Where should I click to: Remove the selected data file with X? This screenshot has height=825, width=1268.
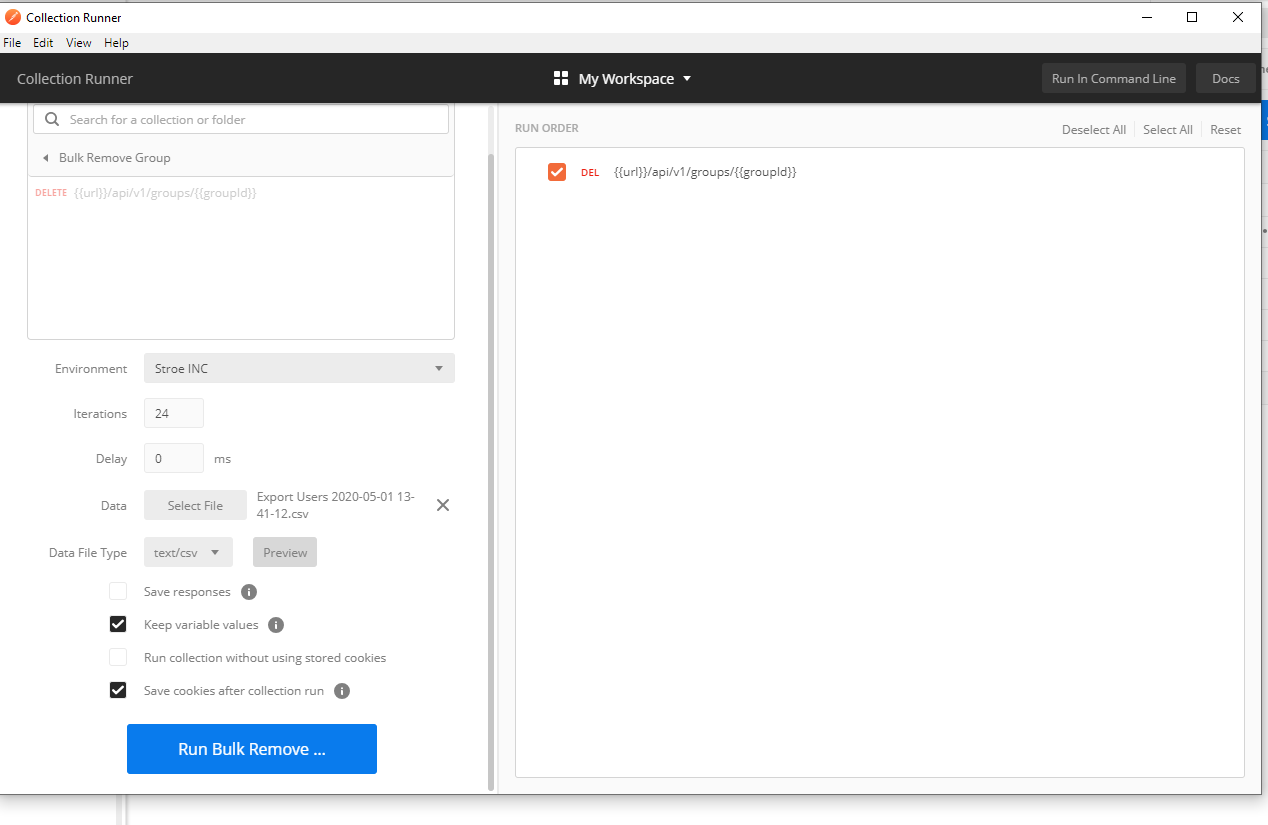pyautogui.click(x=443, y=505)
